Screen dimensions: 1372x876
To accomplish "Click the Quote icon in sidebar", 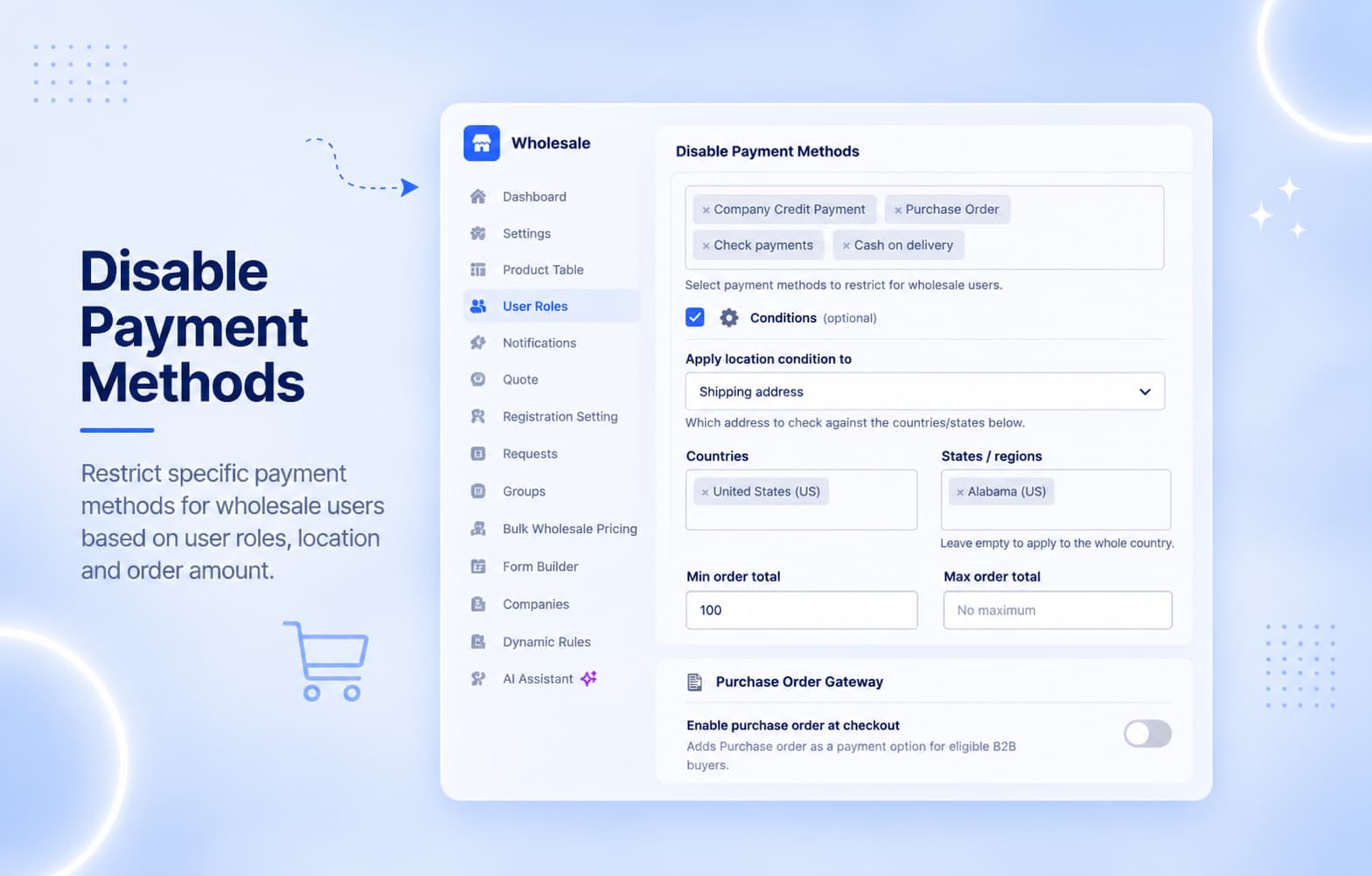I will 478,379.
